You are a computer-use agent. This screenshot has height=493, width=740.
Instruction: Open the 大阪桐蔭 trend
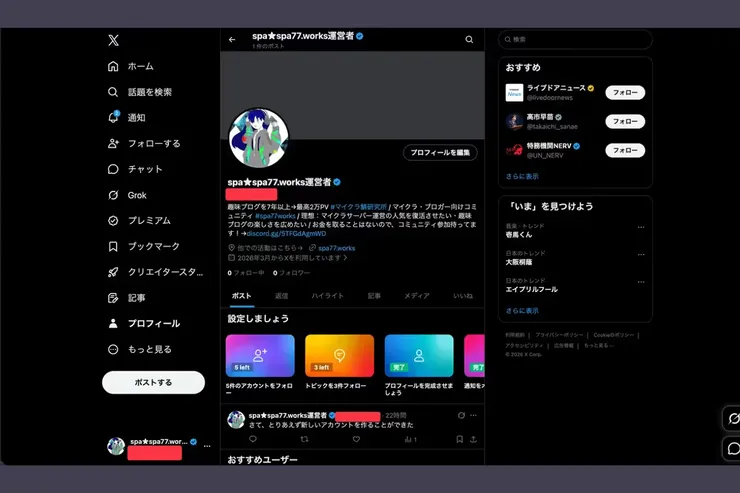click(519, 262)
